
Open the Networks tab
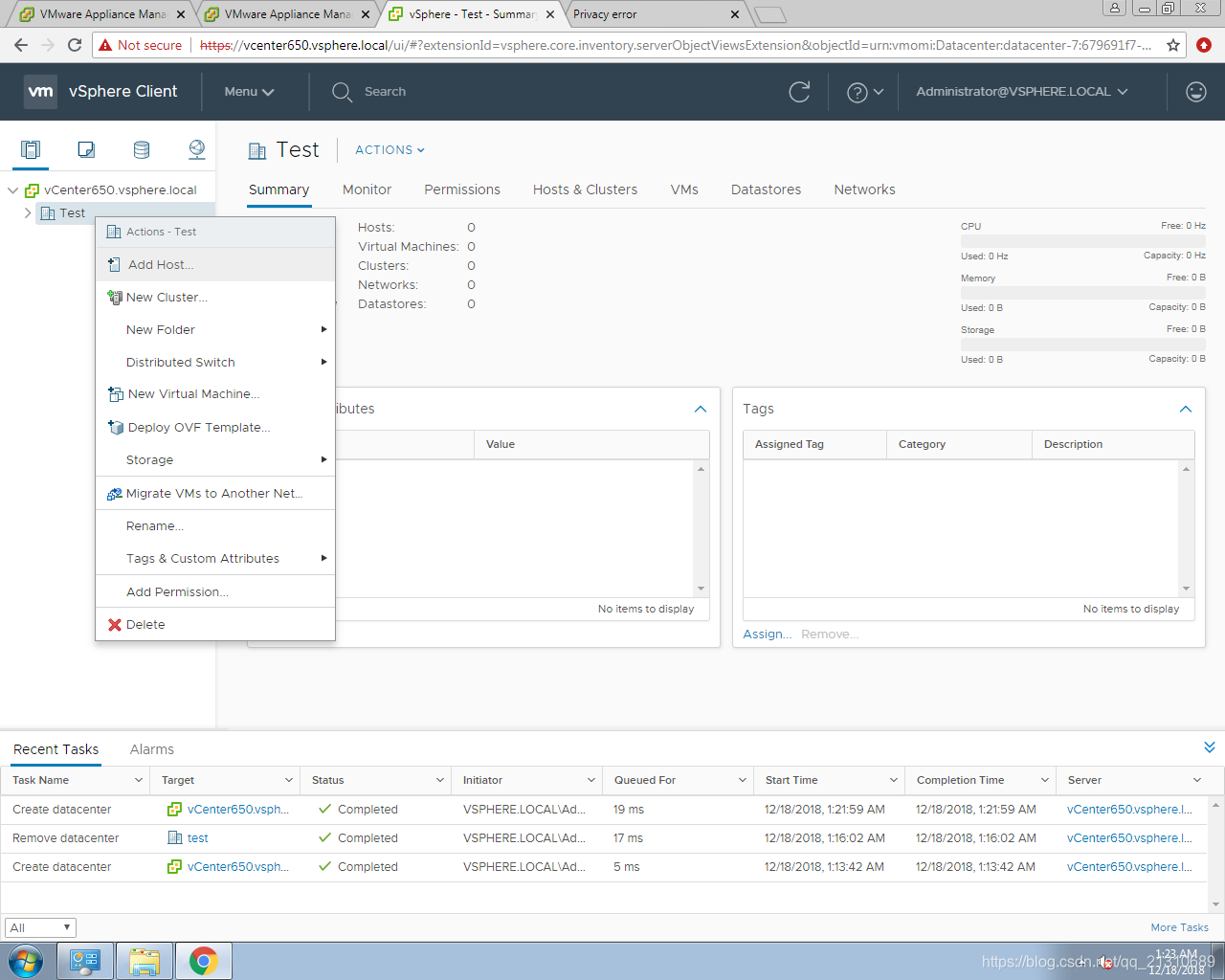pos(864,189)
